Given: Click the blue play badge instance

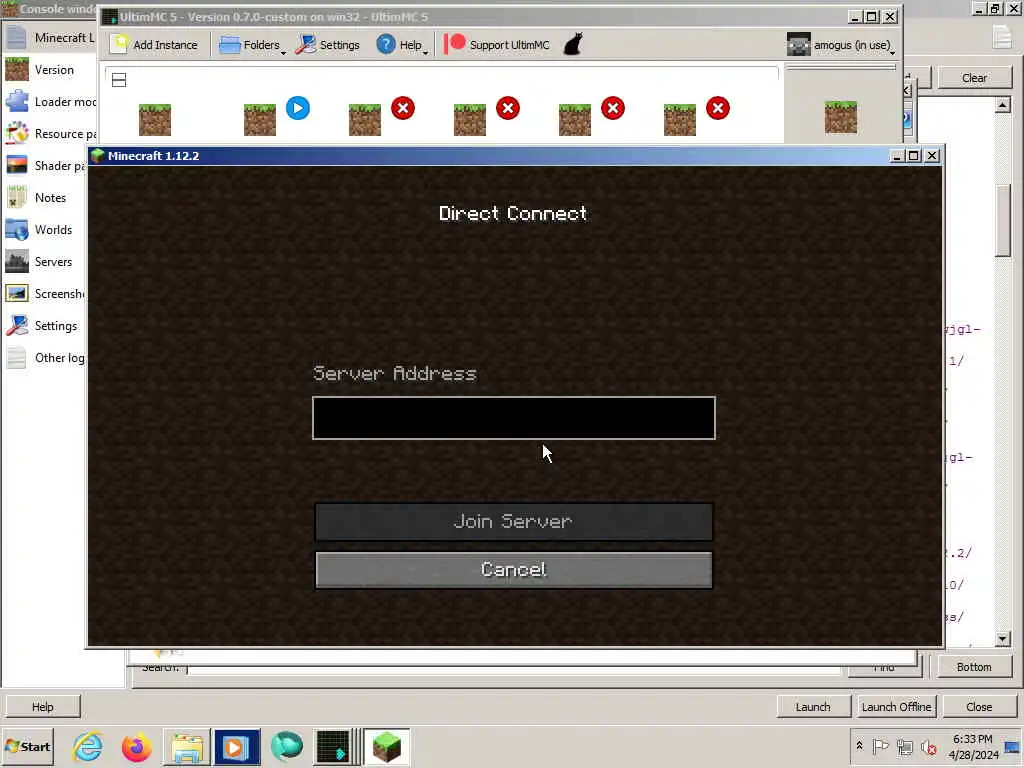Looking at the screenshot, I should [298, 108].
